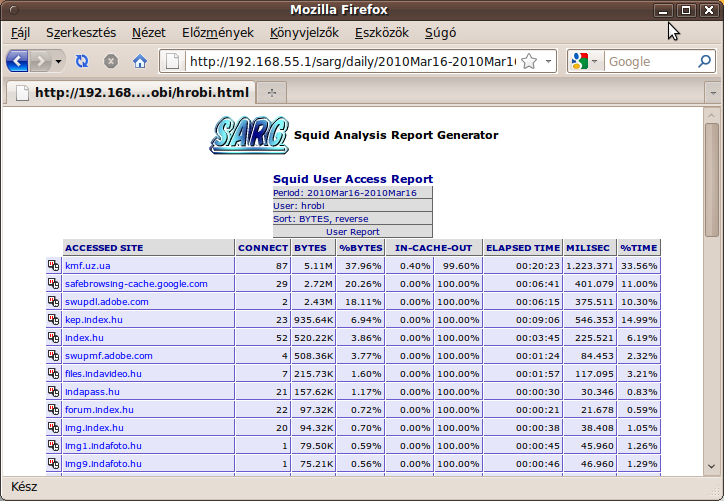
Task: Click the SARG logo image
Action: [249, 134]
